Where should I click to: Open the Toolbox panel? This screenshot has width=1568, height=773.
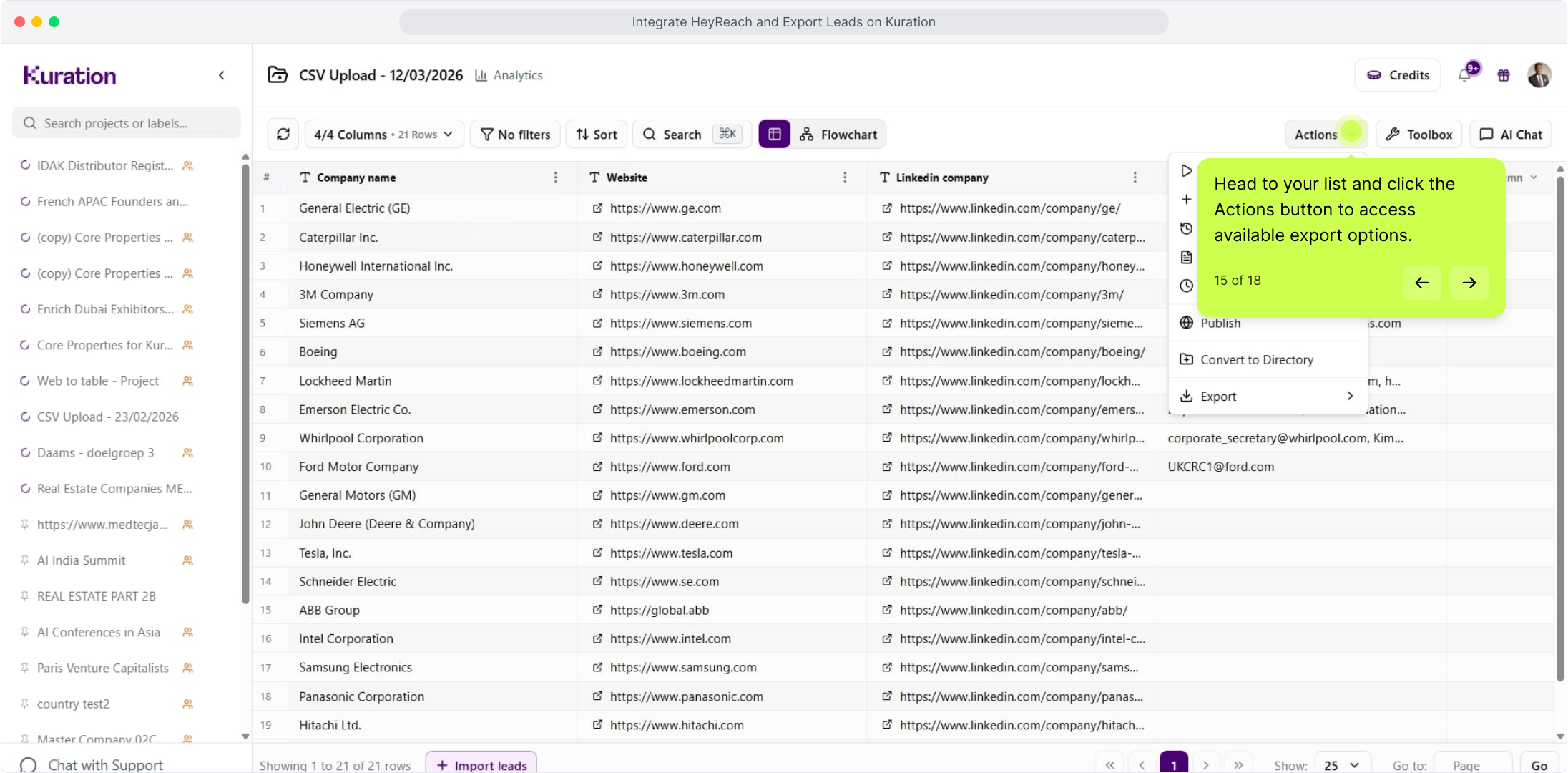[1418, 135]
